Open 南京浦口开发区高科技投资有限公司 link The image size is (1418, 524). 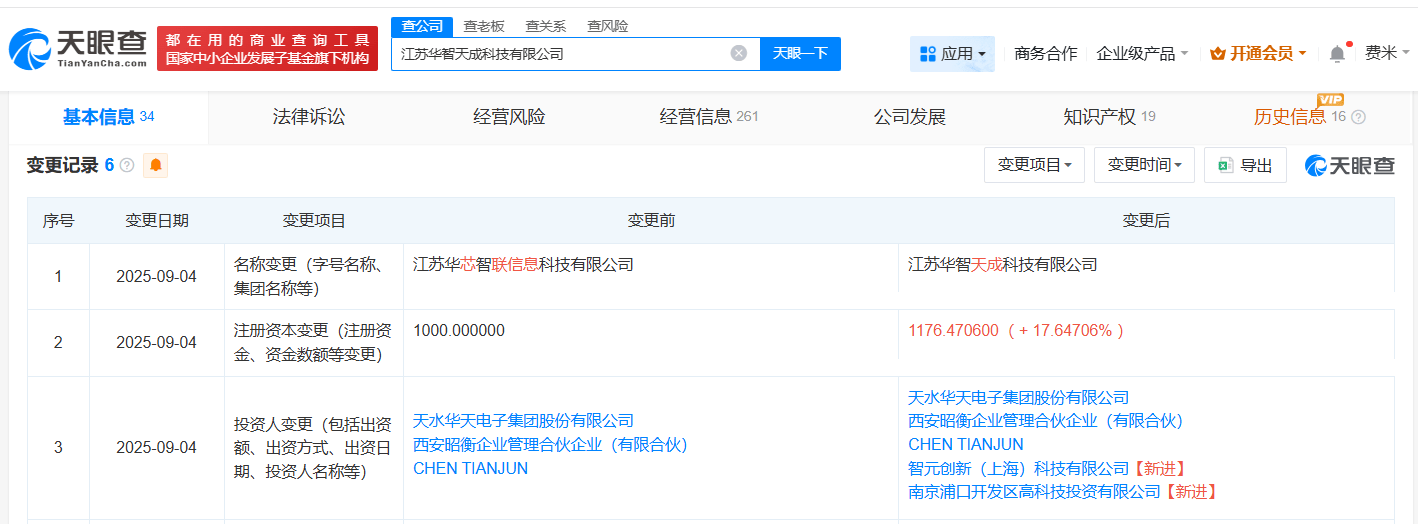tap(1033, 491)
